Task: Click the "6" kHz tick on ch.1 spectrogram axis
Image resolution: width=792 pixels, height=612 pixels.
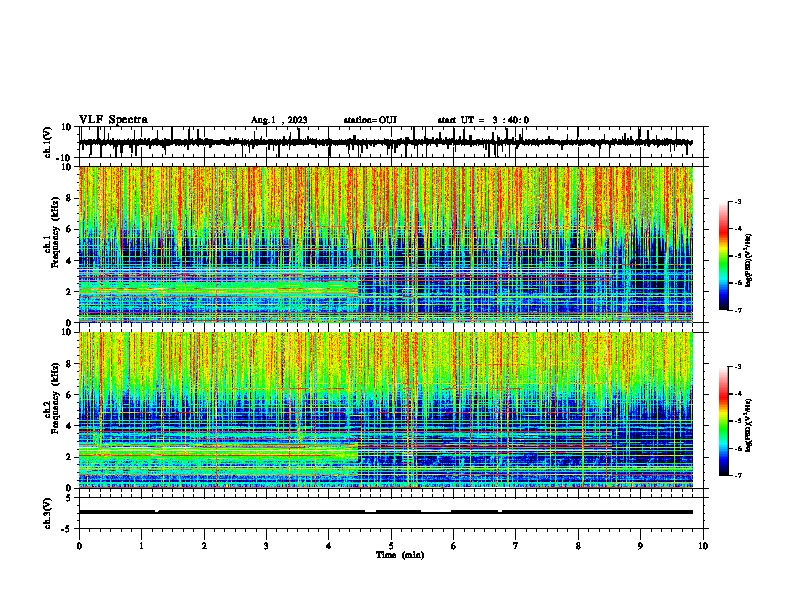Action: point(69,229)
